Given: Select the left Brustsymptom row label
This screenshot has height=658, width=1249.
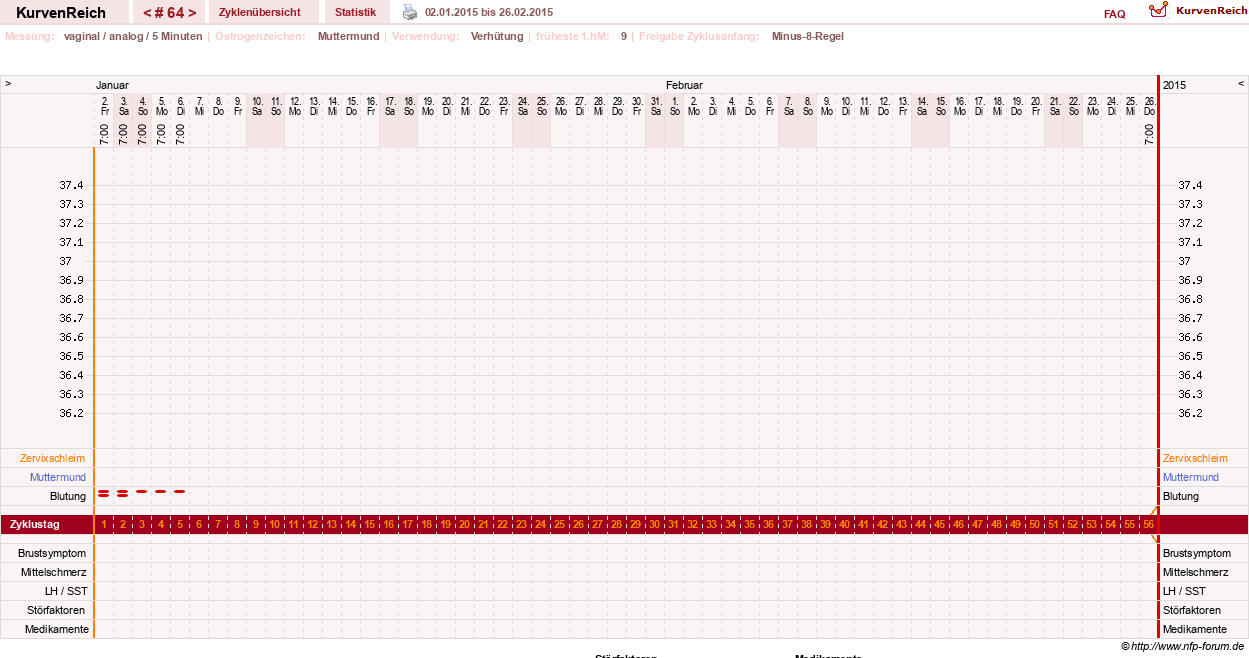Looking at the screenshot, I should click(x=52, y=553).
